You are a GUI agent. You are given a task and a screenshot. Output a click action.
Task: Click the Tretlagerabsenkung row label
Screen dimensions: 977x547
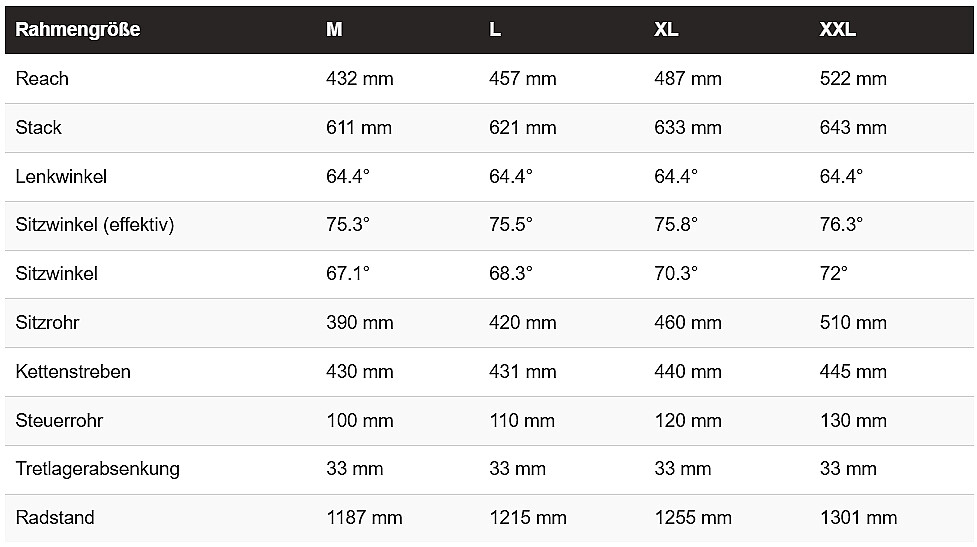[x=97, y=469]
